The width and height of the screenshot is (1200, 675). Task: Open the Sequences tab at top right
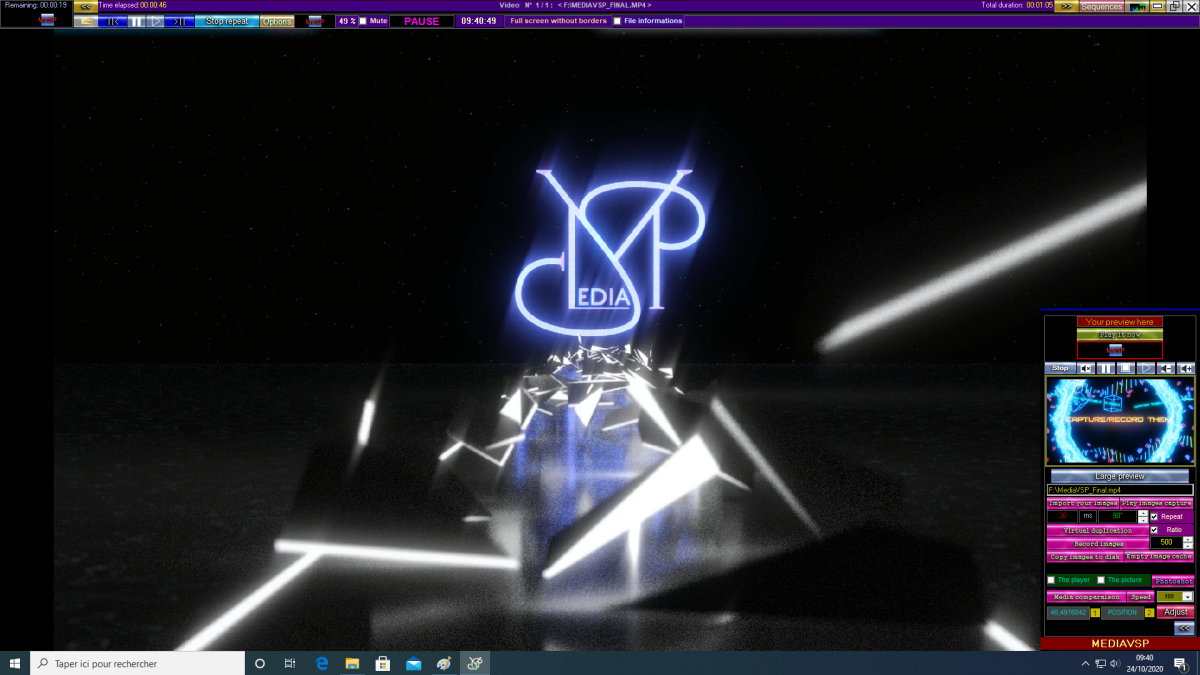point(1101,6)
